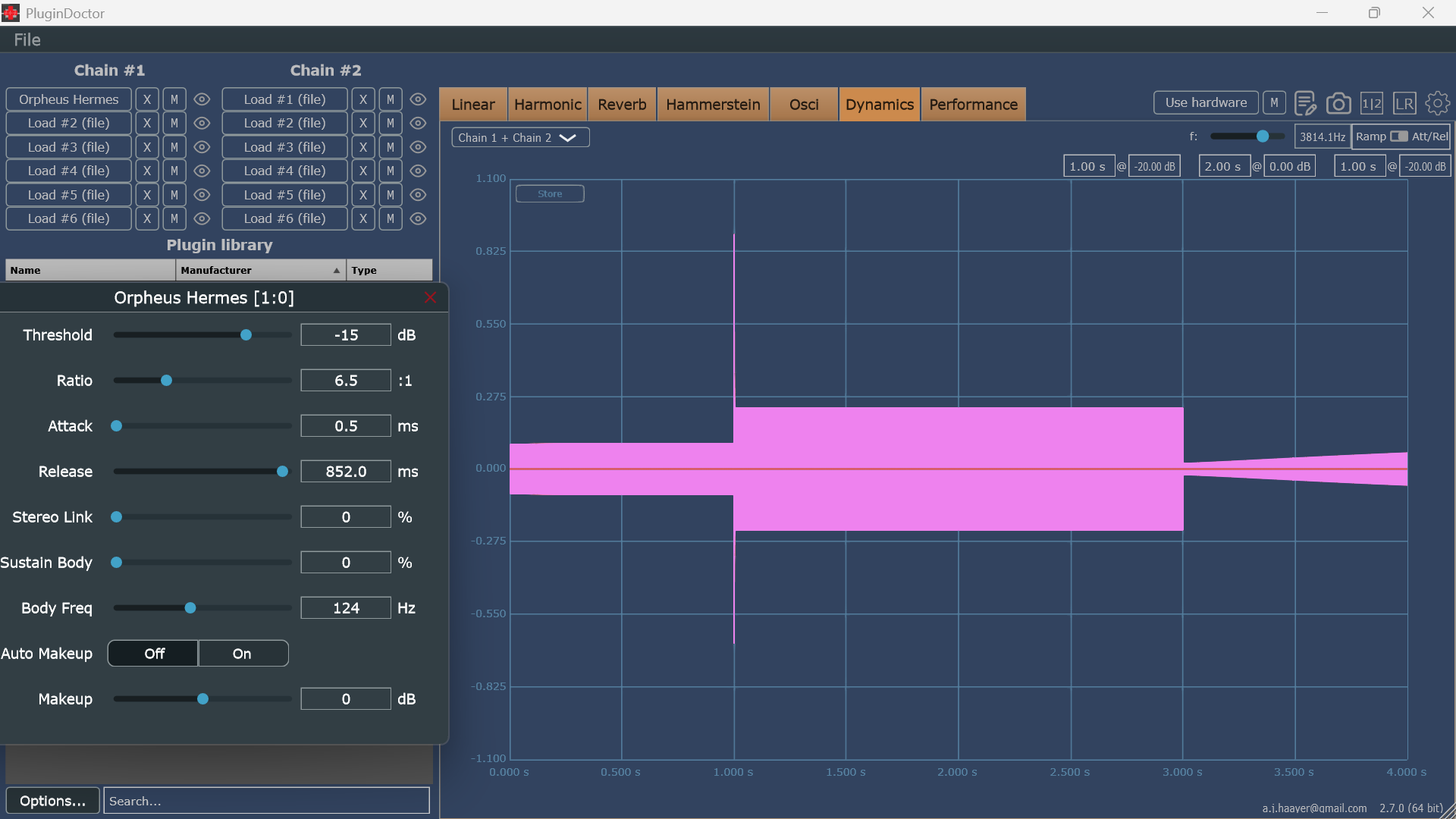Click the 1|2 chain compare icon
This screenshot has width=1456, height=819.
coord(1371,103)
